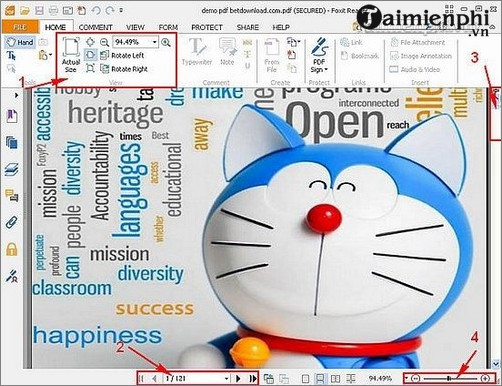Select Continuous page view mode
Image resolution: width=502 pixels, height=386 pixels.
[x=320, y=379]
